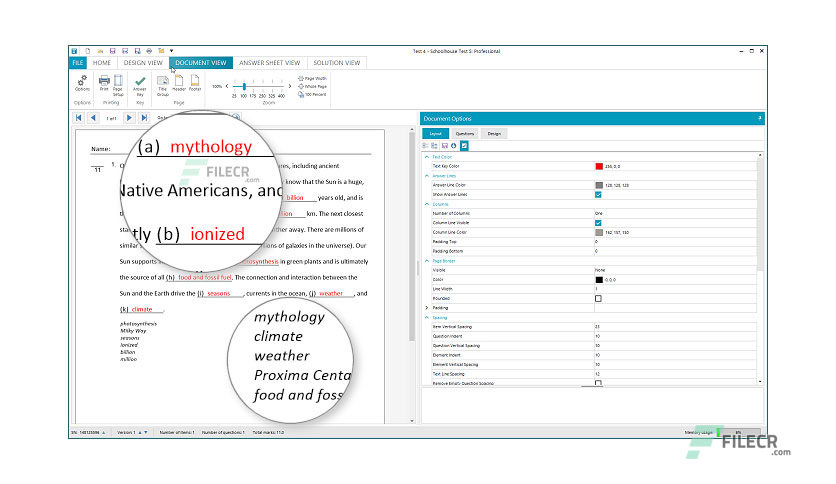Toggle the Answer Key green checkmark
836x484 pixels.
(140, 81)
